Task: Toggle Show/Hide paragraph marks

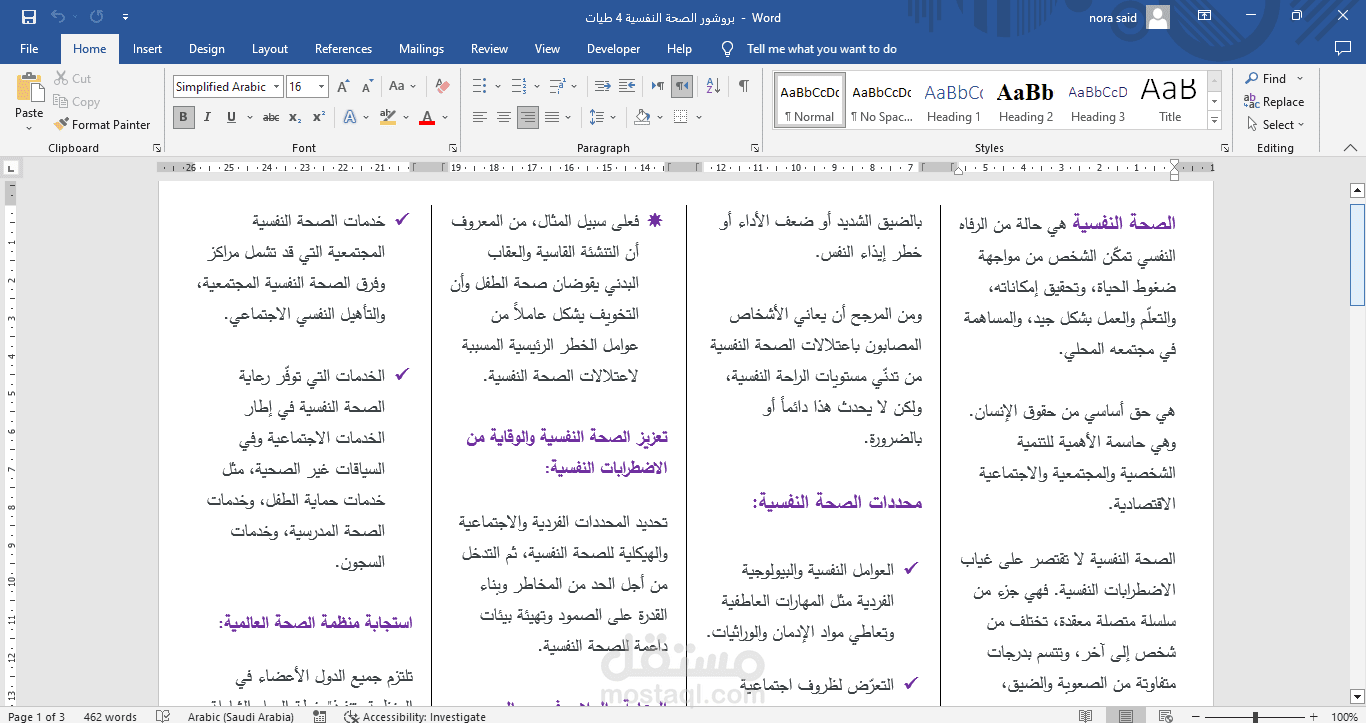Action: 743,87
